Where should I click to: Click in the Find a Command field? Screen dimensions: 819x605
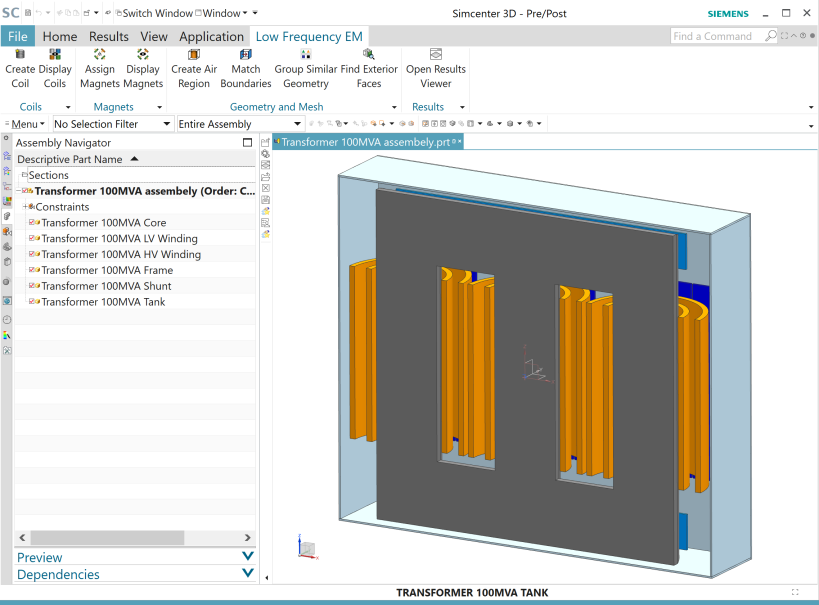(716, 36)
